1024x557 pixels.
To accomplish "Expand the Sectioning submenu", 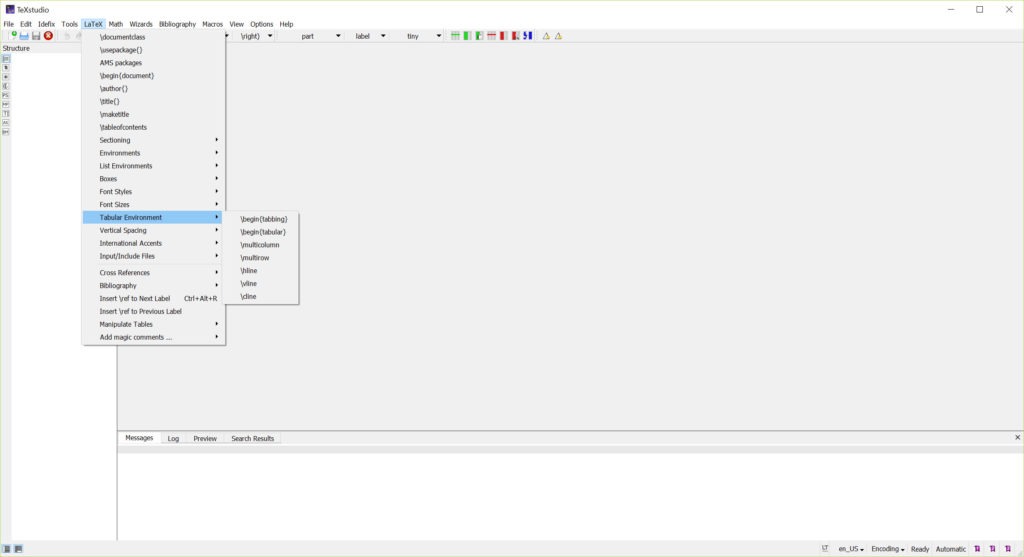I will (x=153, y=140).
